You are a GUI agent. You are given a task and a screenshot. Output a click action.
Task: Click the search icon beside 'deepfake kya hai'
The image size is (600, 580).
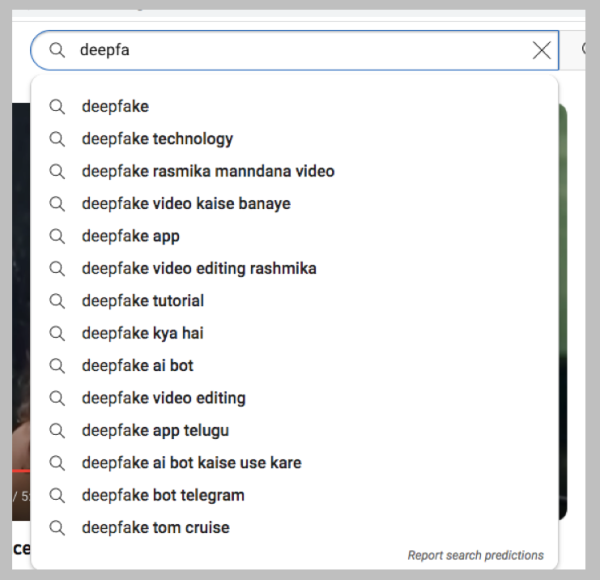pos(57,333)
